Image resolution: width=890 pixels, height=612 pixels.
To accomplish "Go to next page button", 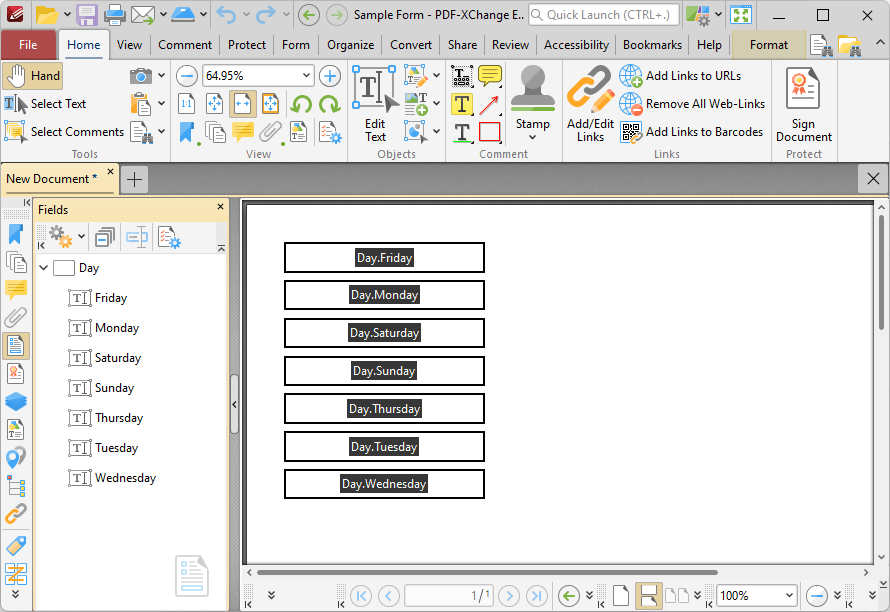I will [509, 596].
